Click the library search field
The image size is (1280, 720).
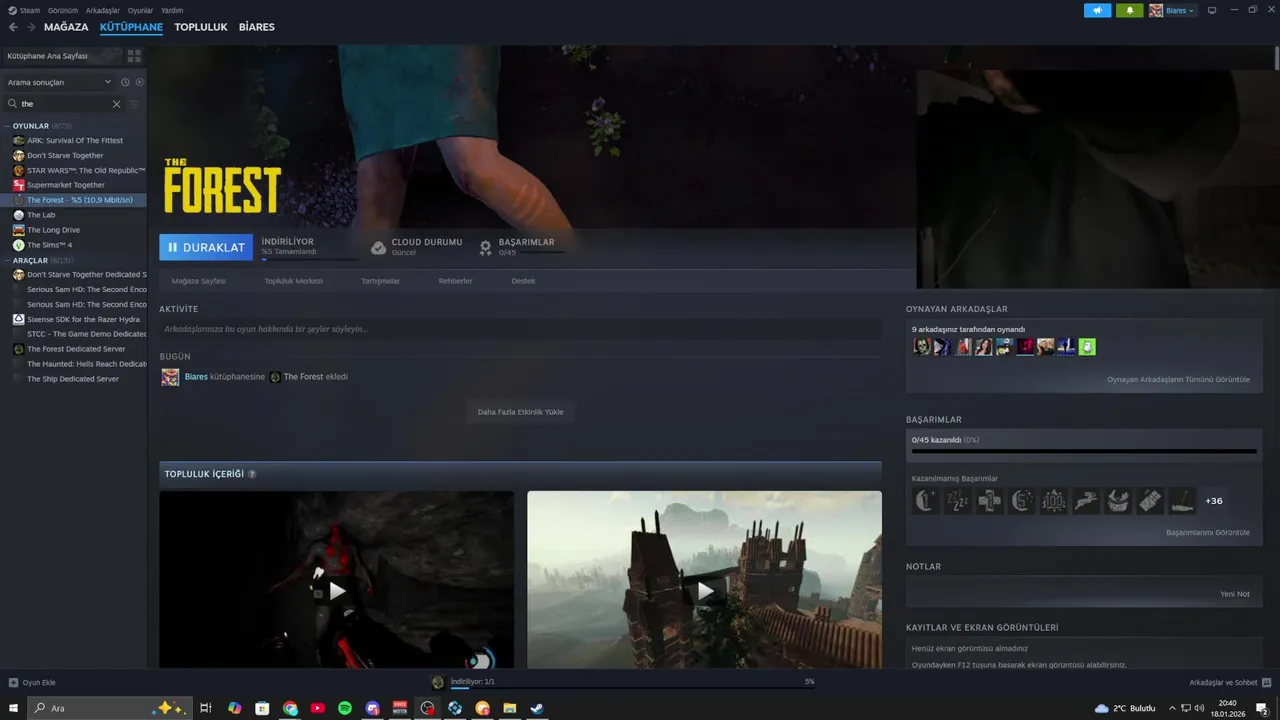tap(62, 104)
